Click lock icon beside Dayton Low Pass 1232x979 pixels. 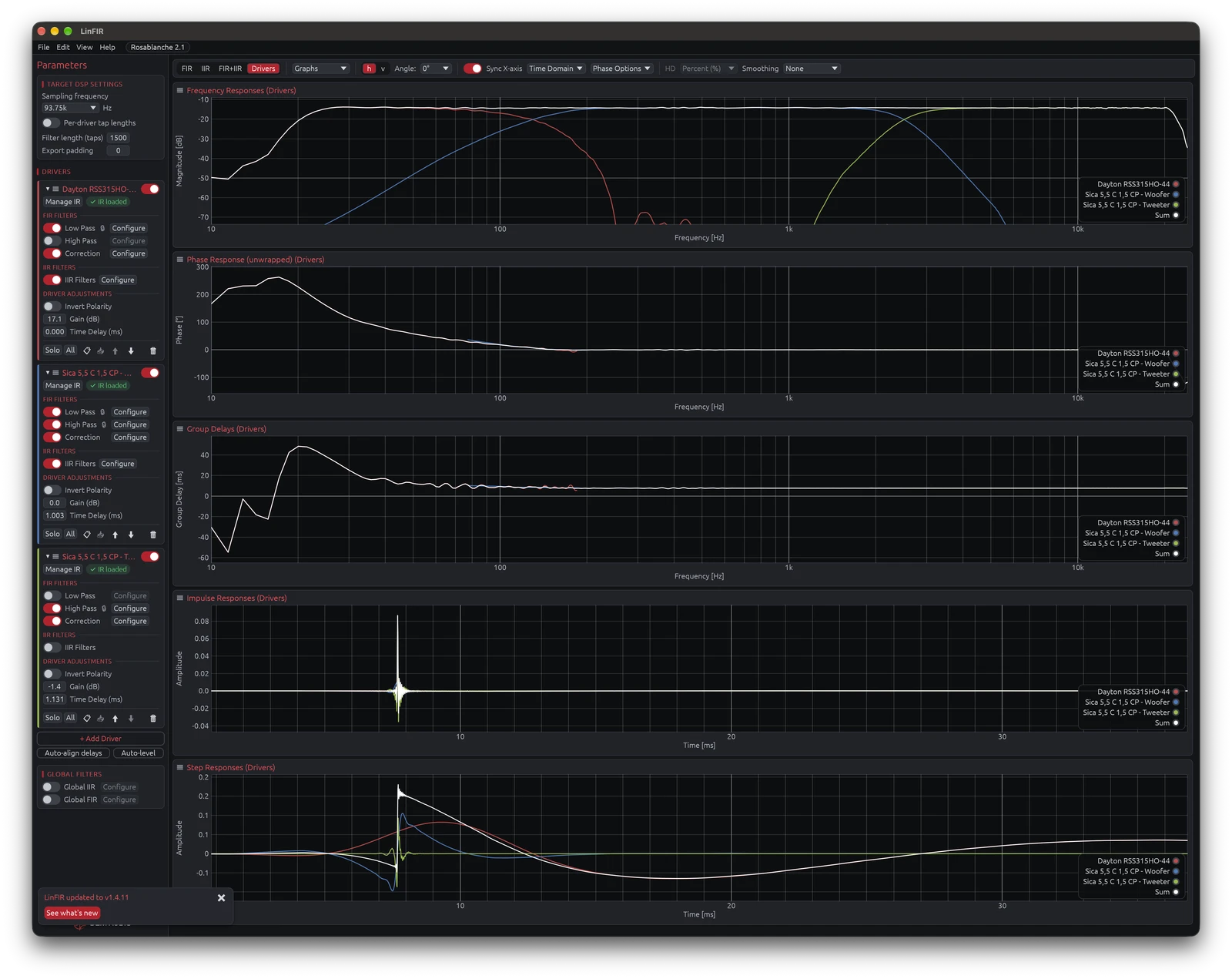pyautogui.click(x=102, y=228)
